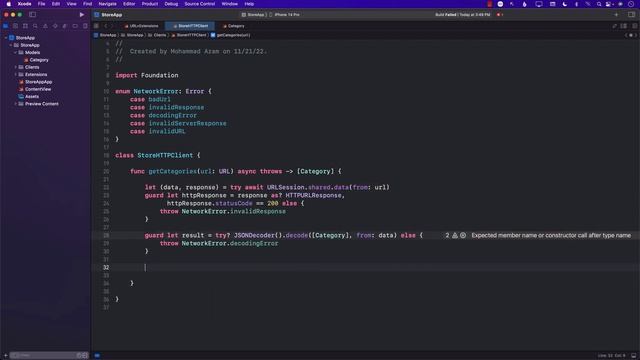Open the Breakpoint navigator icon
The image size is (640, 360).
75,26
